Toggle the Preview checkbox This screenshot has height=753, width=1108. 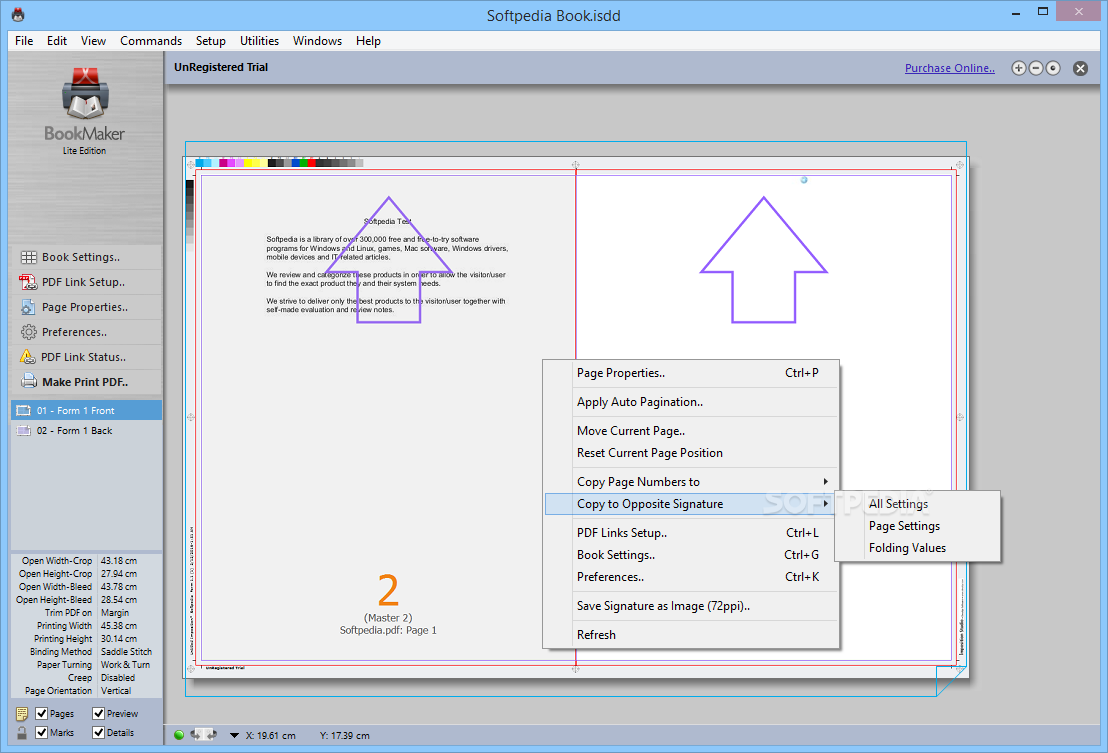(98, 713)
